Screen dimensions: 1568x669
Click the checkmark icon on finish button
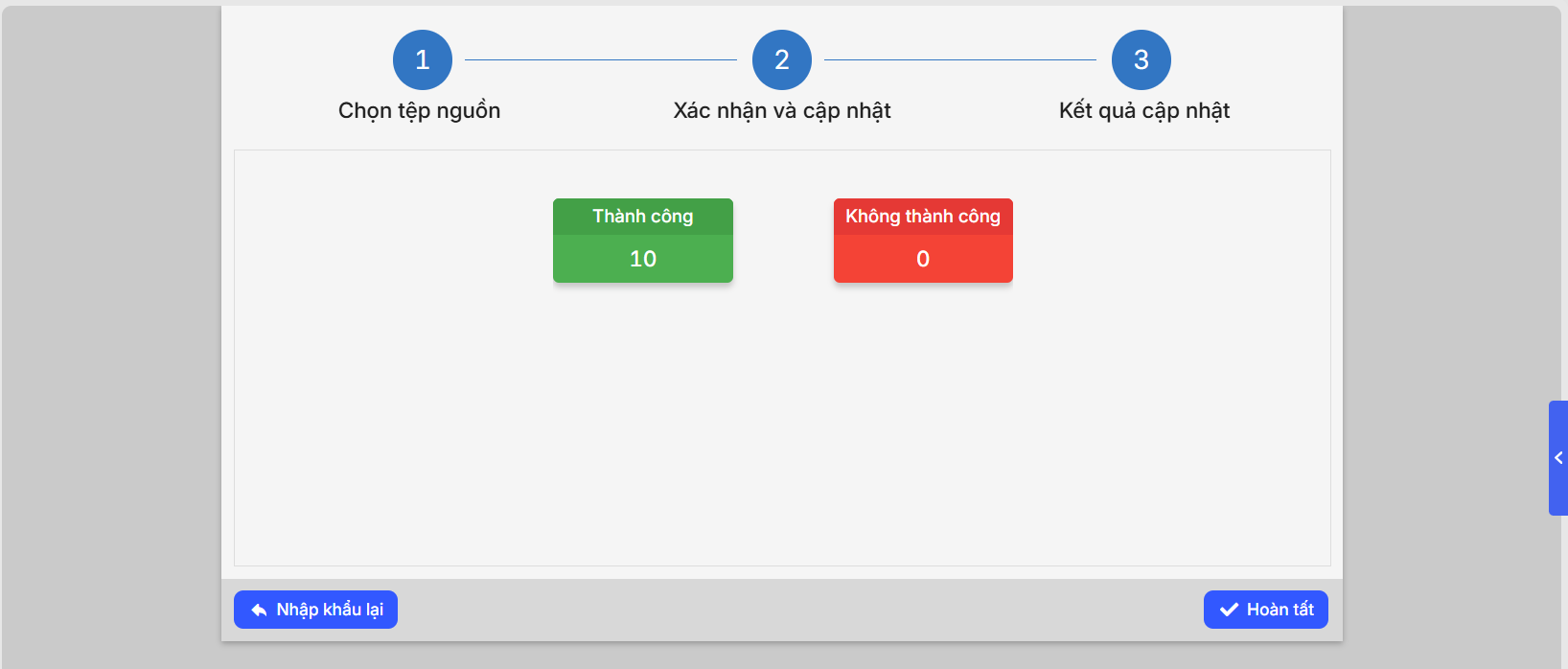[1229, 610]
